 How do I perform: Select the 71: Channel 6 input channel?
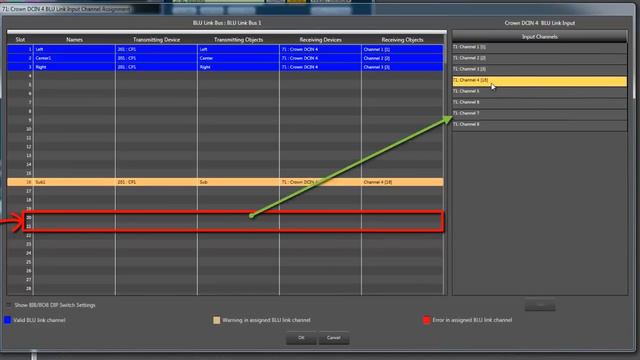click(x=540, y=102)
